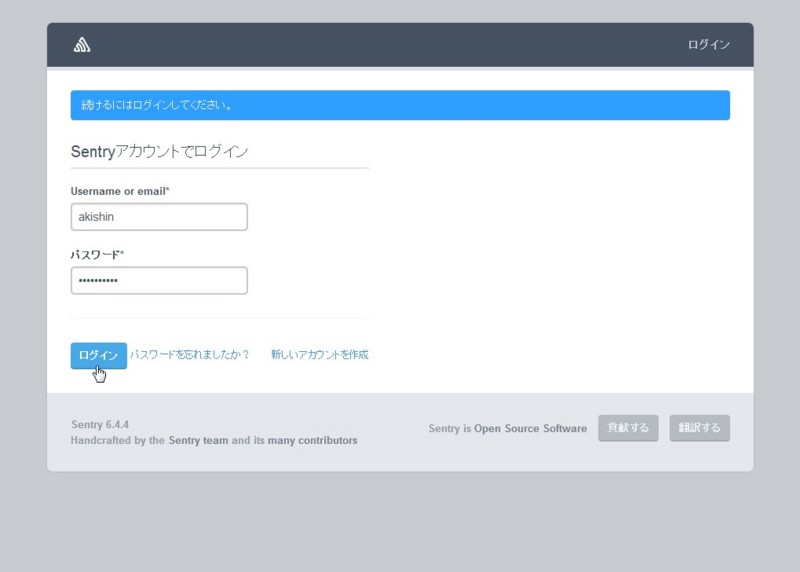Screen dimensions: 800x572
Task: Open the Open Source Software link
Action: click(530, 429)
